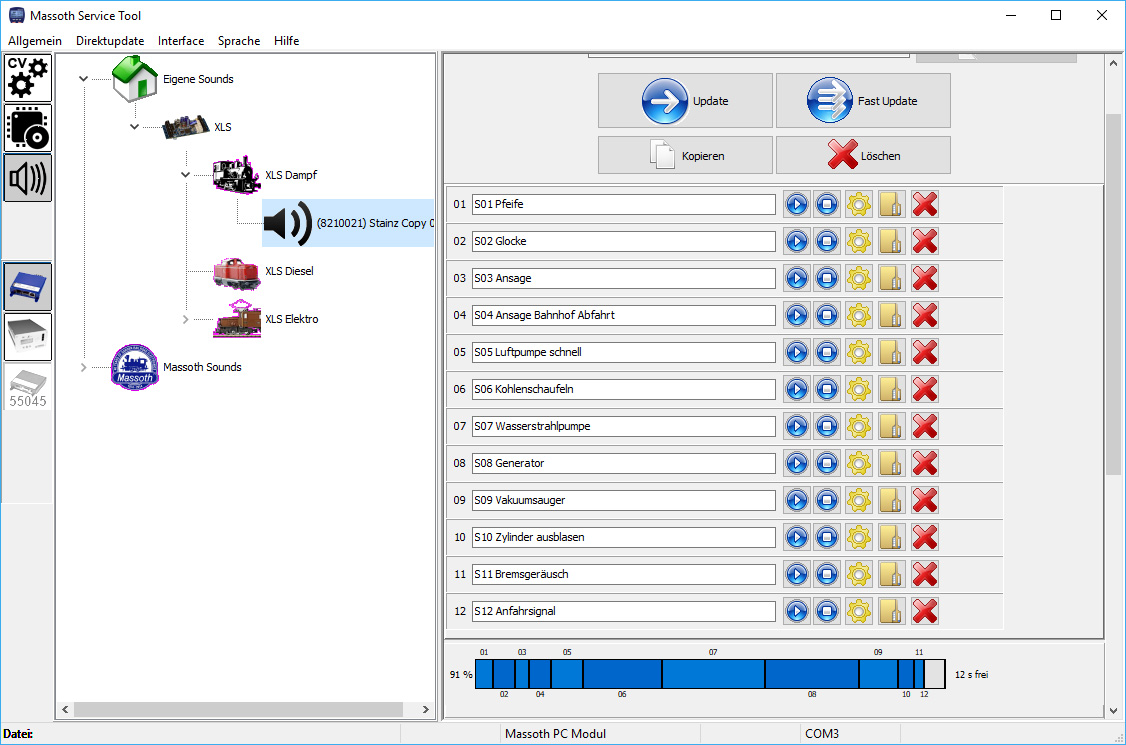This screenshot has width=1126, height=745.
Task: Click the Fast Update button
Action: click(x=863, y=101)
